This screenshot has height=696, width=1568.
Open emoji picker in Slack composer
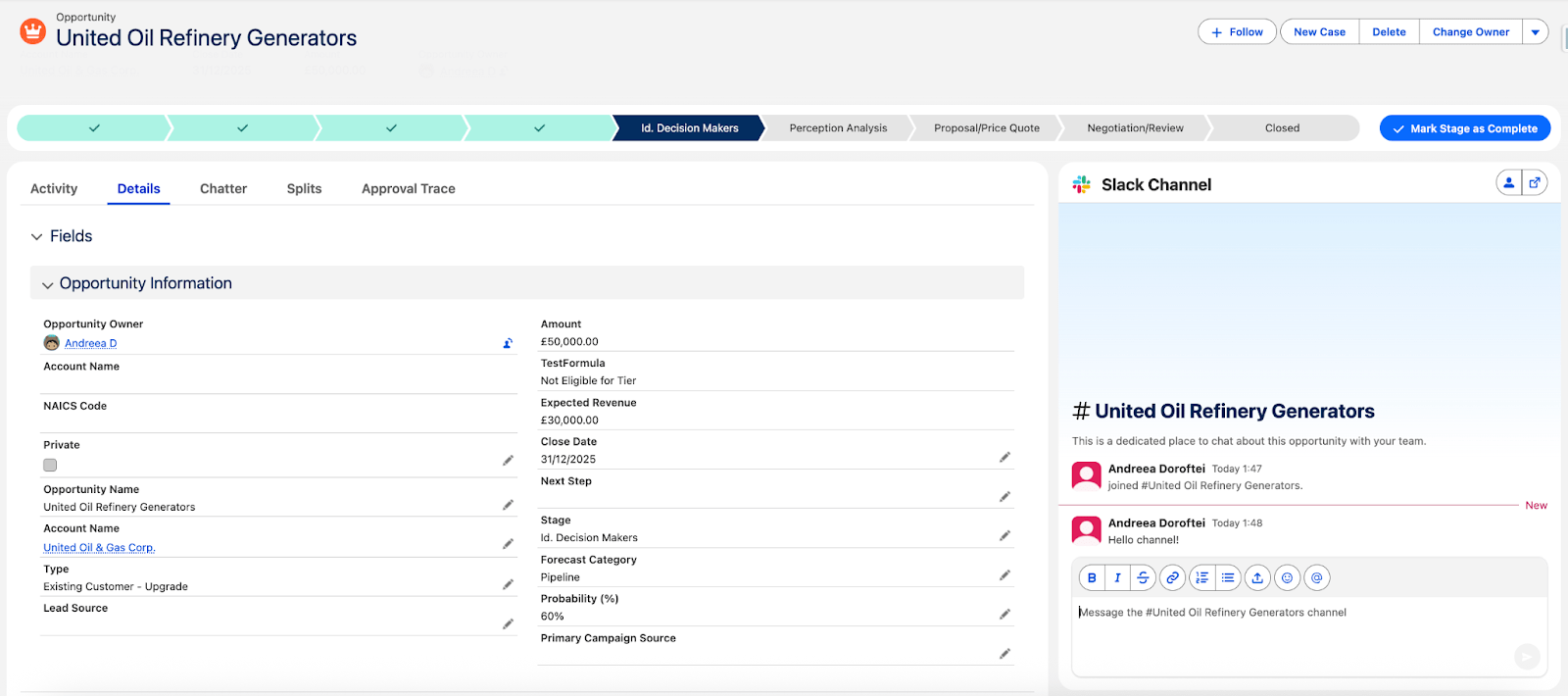[1288, 578]
